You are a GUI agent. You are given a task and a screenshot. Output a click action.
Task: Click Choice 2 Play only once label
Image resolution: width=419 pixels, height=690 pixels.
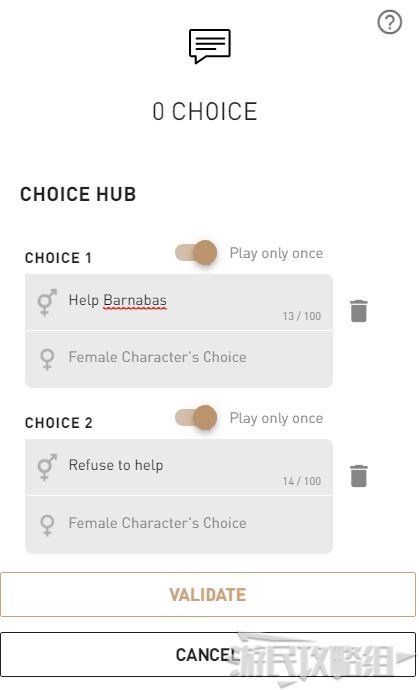point(276,418)
